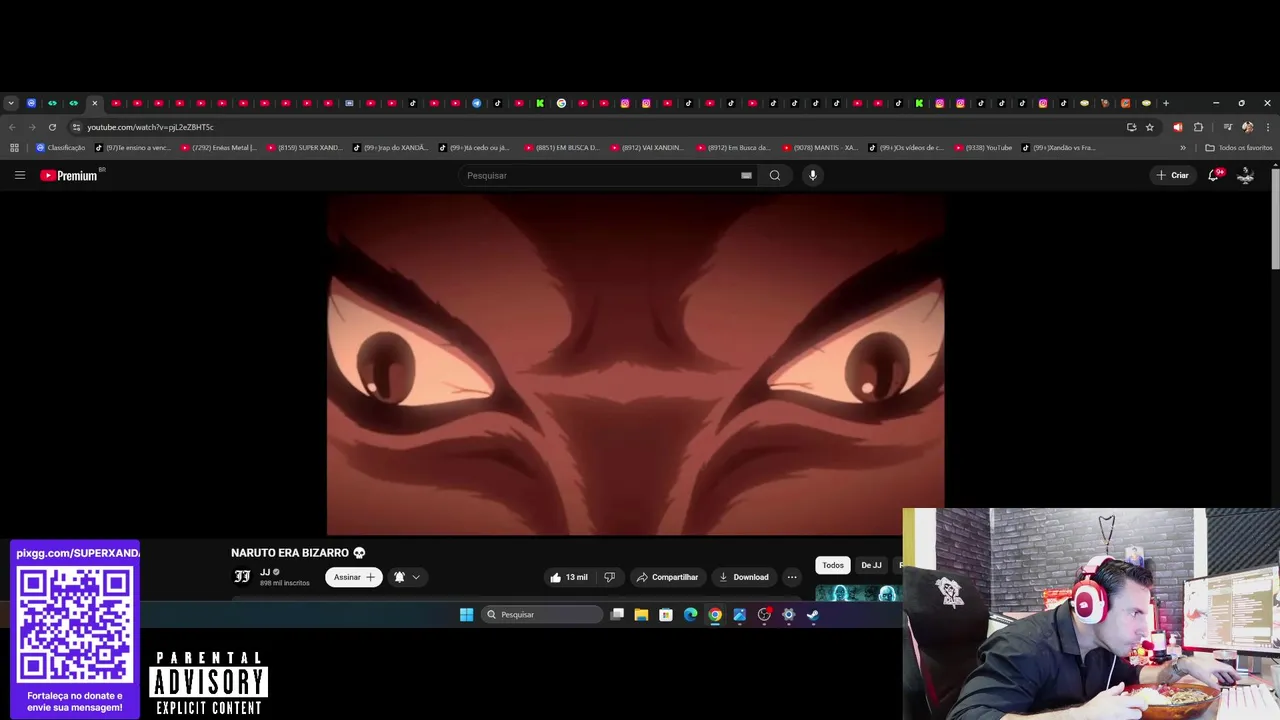Screen dimensions: 1280x720
Task: Open Steam from taskbar
Action: tap(813, 615)
